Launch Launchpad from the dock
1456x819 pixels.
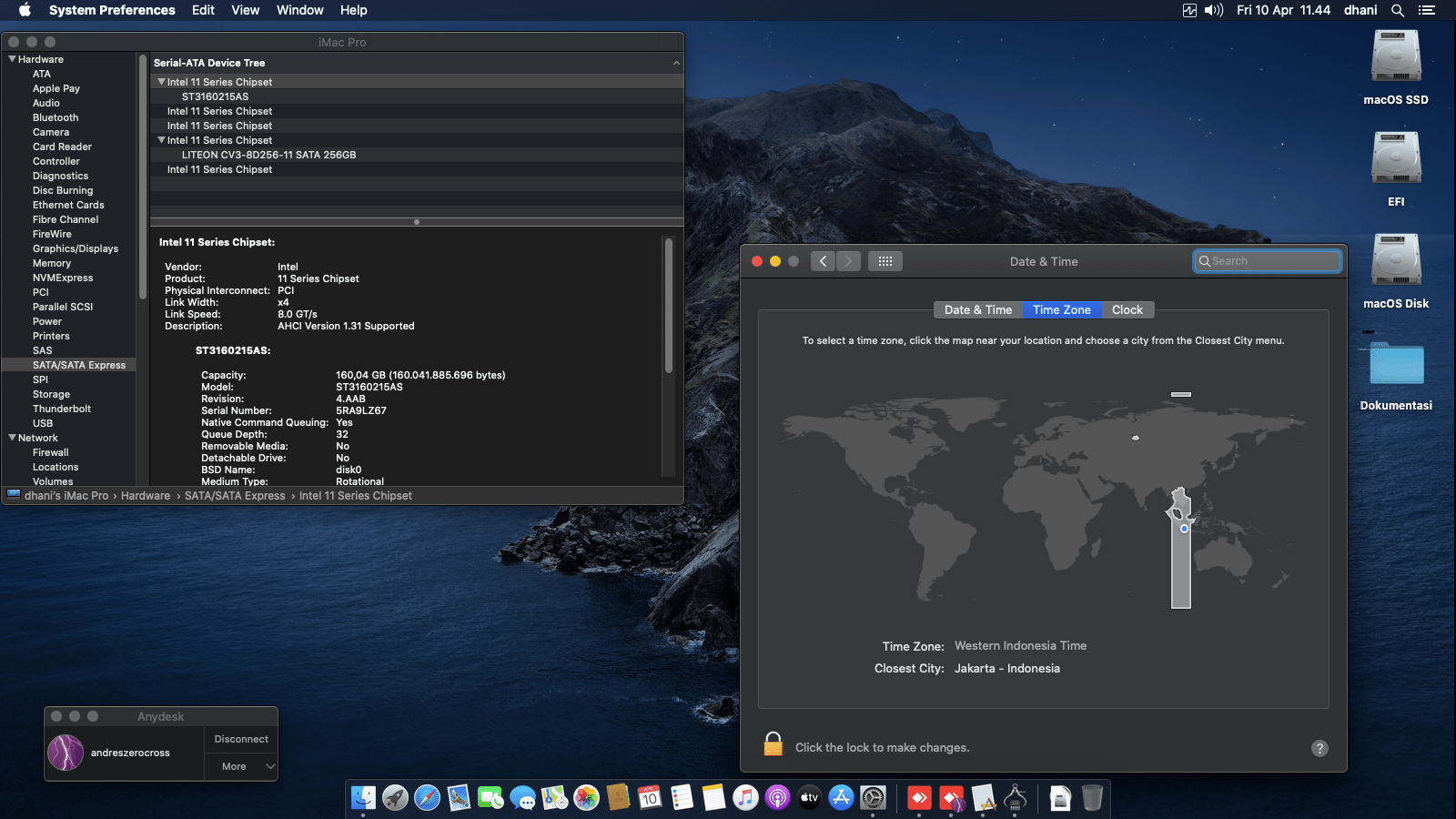click(395, 798)
